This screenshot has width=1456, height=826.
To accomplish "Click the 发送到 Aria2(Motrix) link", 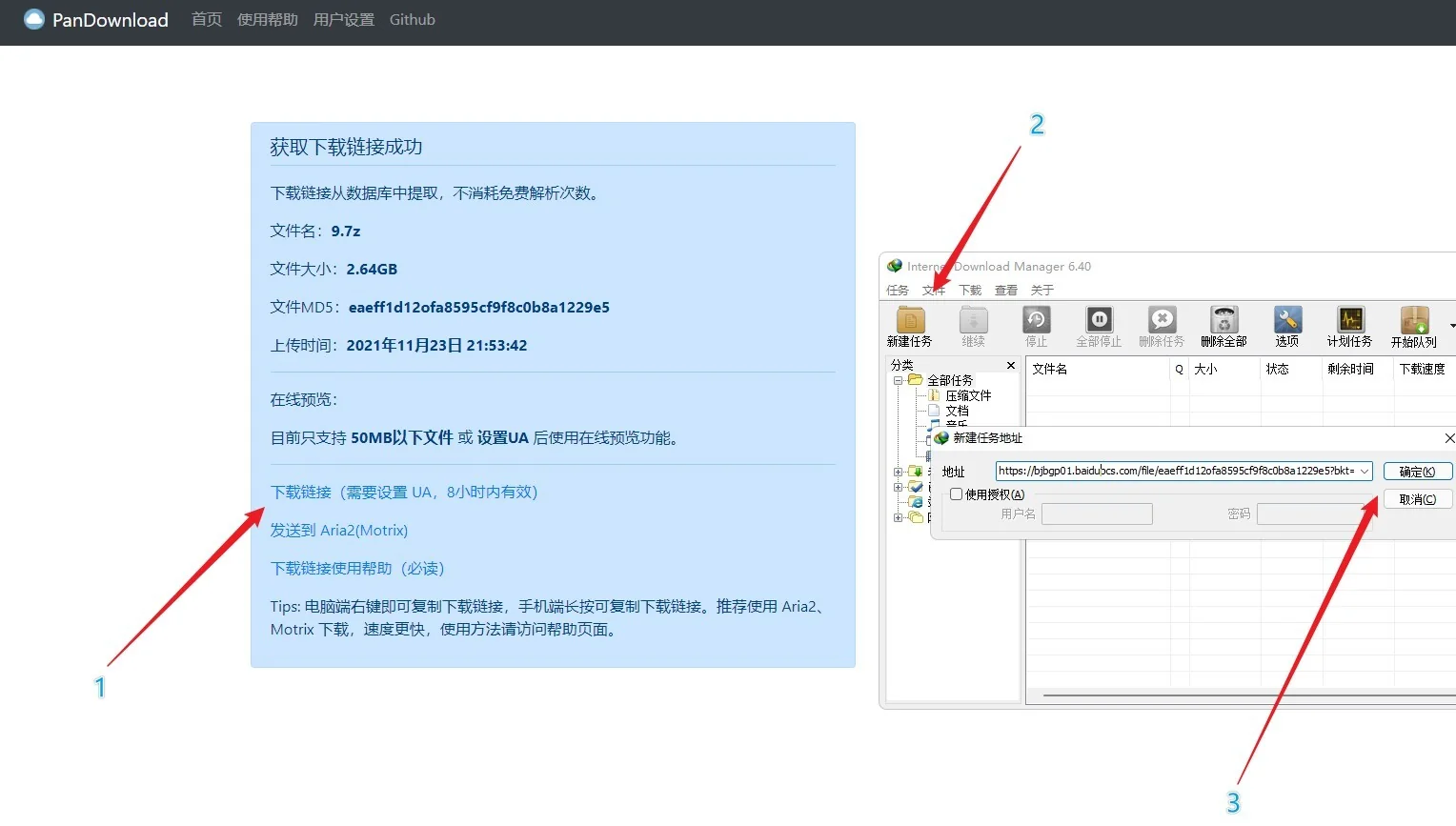I will [x=339, y=531].
